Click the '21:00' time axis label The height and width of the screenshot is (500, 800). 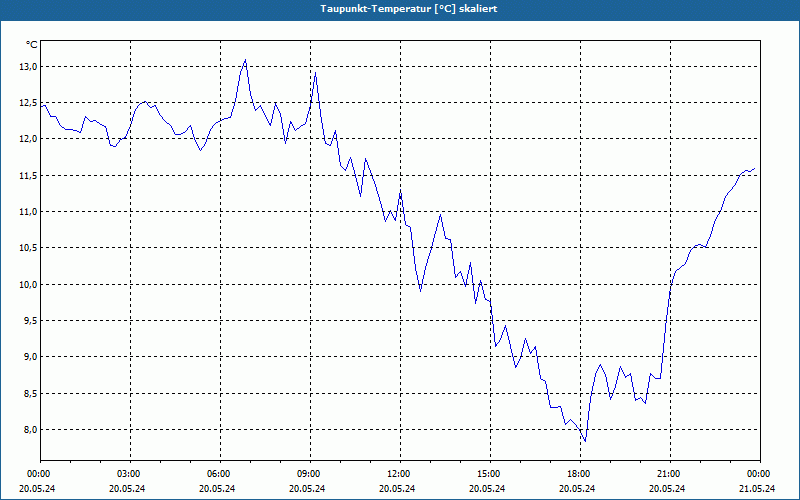pyautogui.click(x=670, y=474)
